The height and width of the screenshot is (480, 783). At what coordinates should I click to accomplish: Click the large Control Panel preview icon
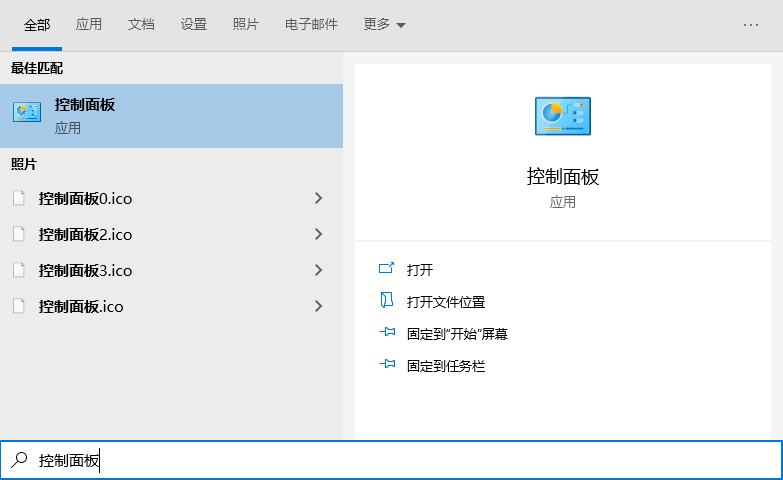pyautogui.click(x=563, y=116)
